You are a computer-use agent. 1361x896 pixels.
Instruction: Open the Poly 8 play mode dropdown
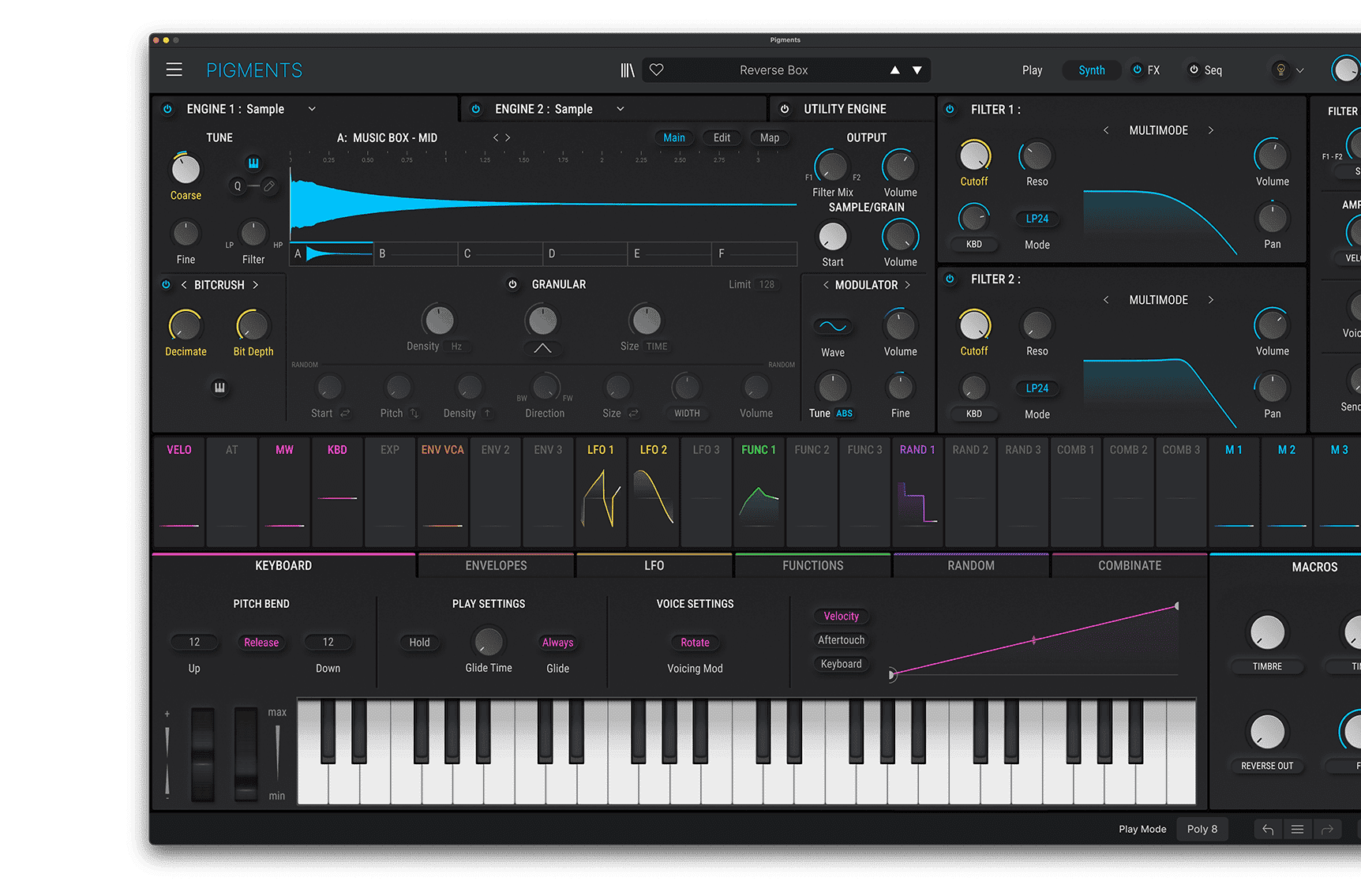tap(1202, 829)
